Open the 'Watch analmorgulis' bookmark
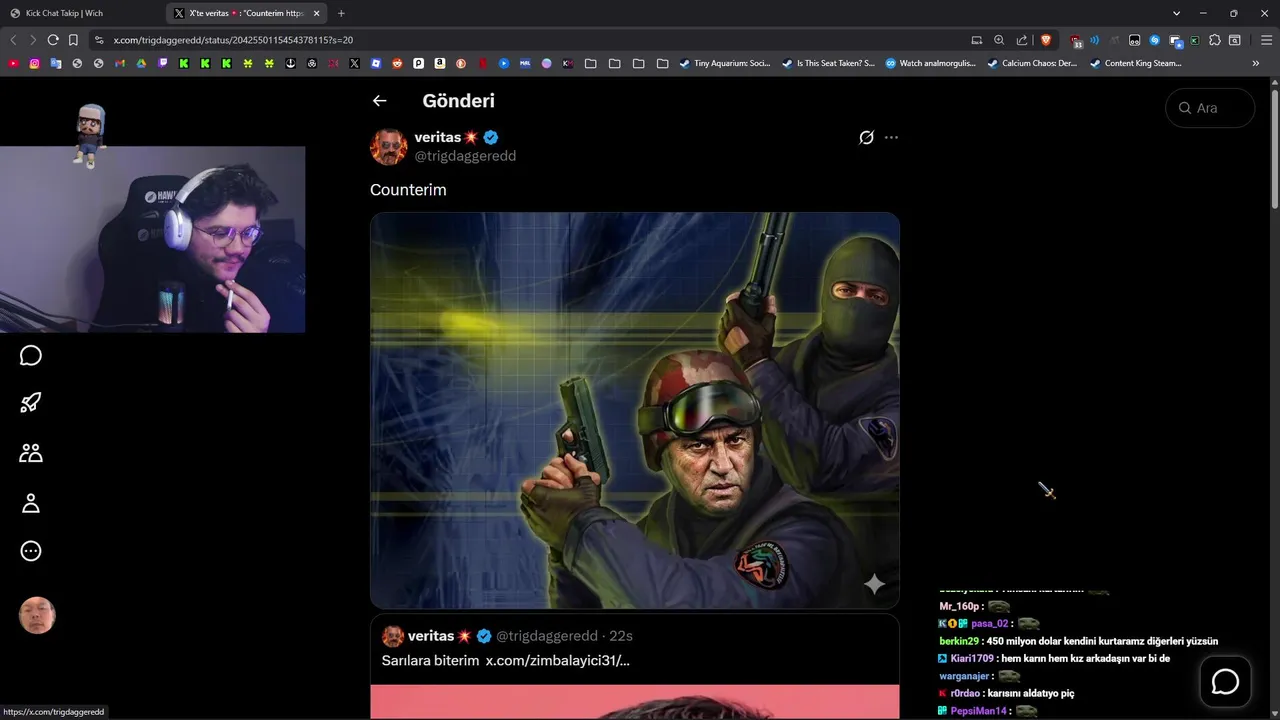1280x720 pixels. click(x=930, y=63)
